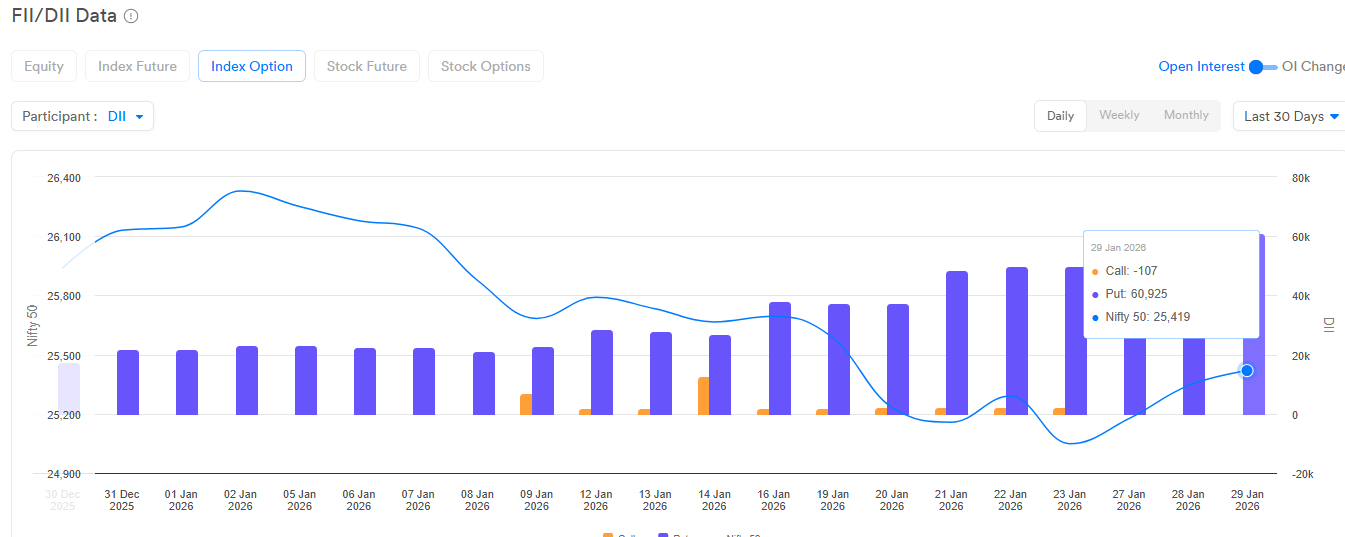Screen dimensions: 1345x537
Task: Open the Participant DII dropdown
Action: tap(82, 116)
